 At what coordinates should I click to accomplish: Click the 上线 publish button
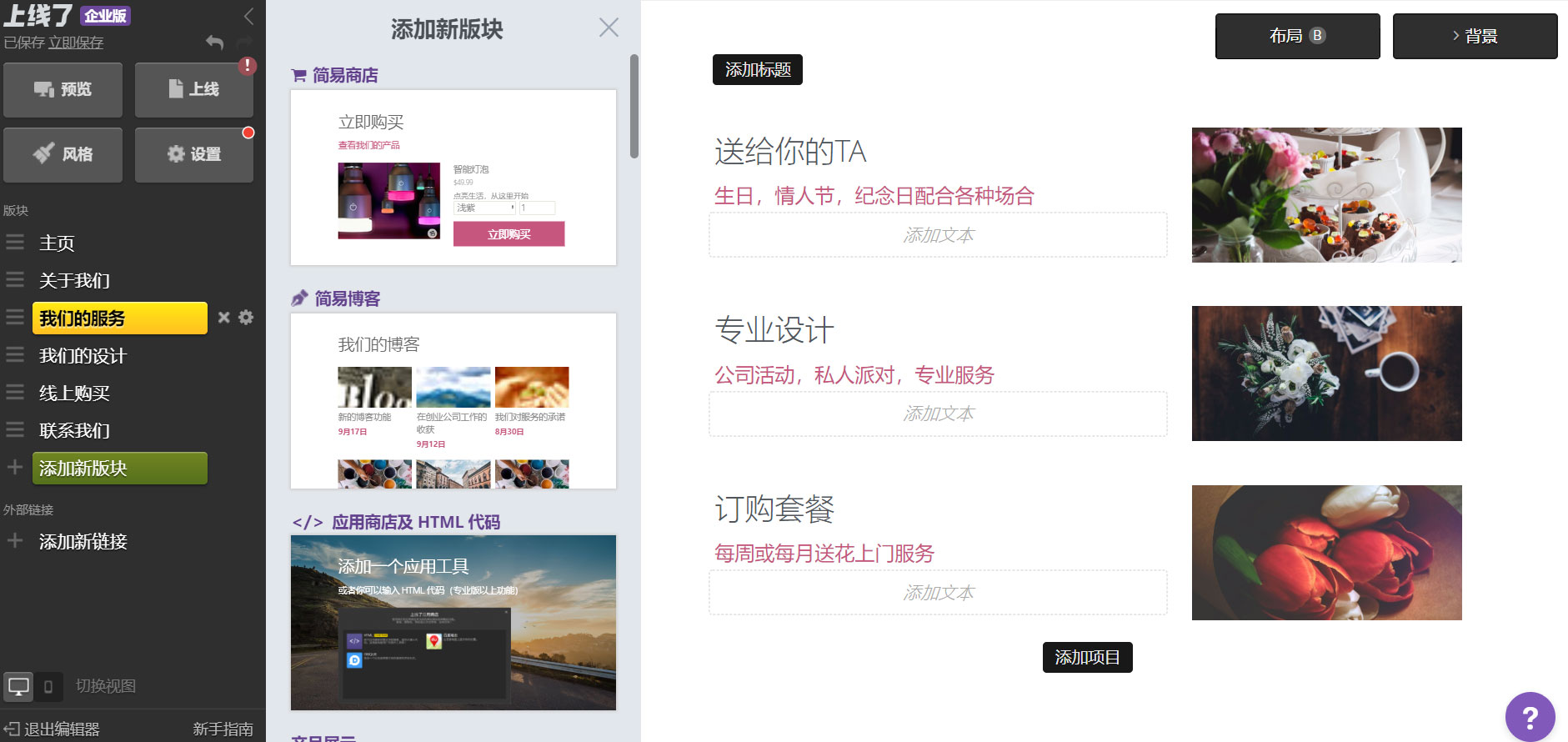click(x=194, y=89)
